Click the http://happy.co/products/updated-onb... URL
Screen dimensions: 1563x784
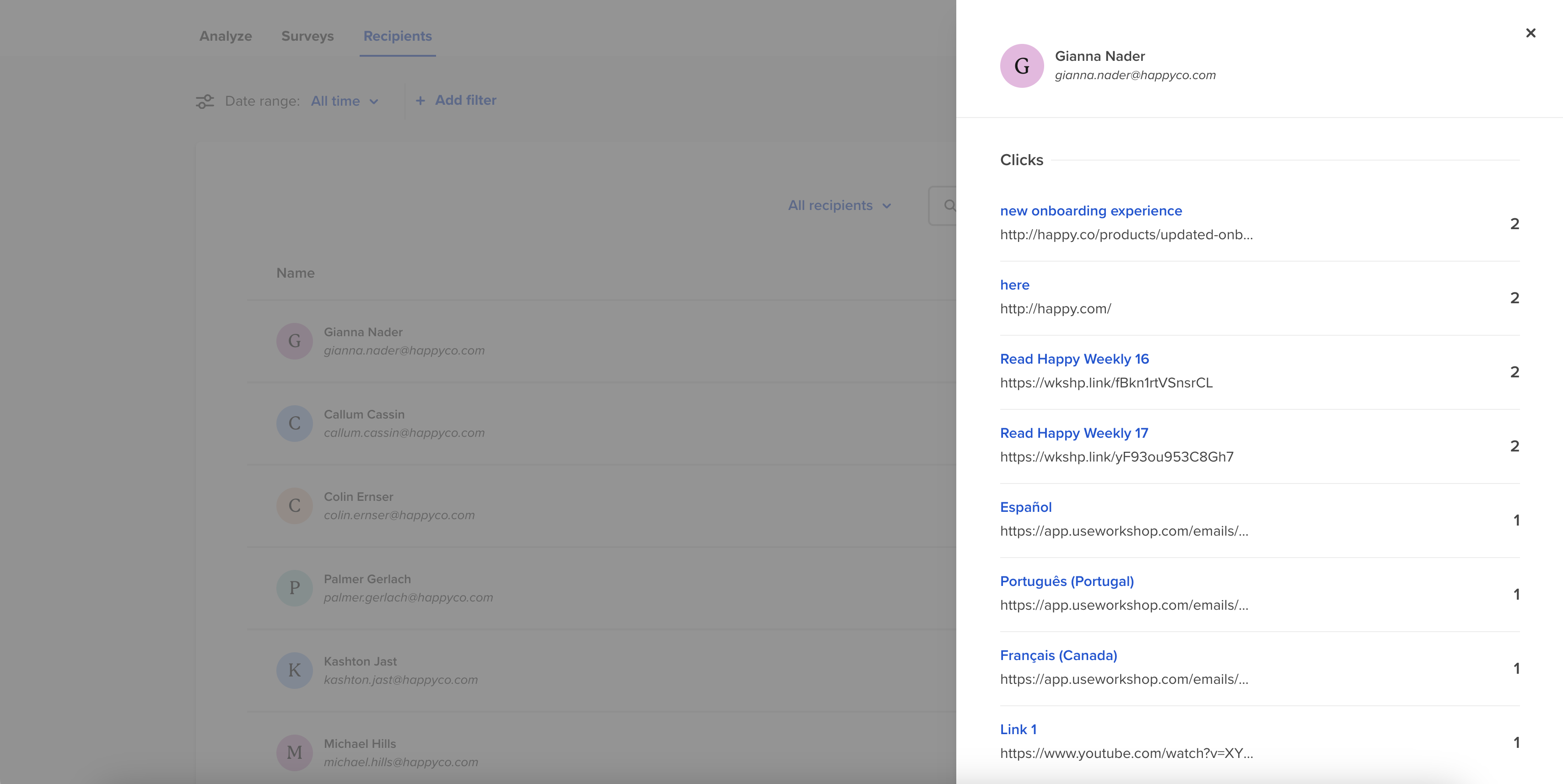(x=1126, y=235)
